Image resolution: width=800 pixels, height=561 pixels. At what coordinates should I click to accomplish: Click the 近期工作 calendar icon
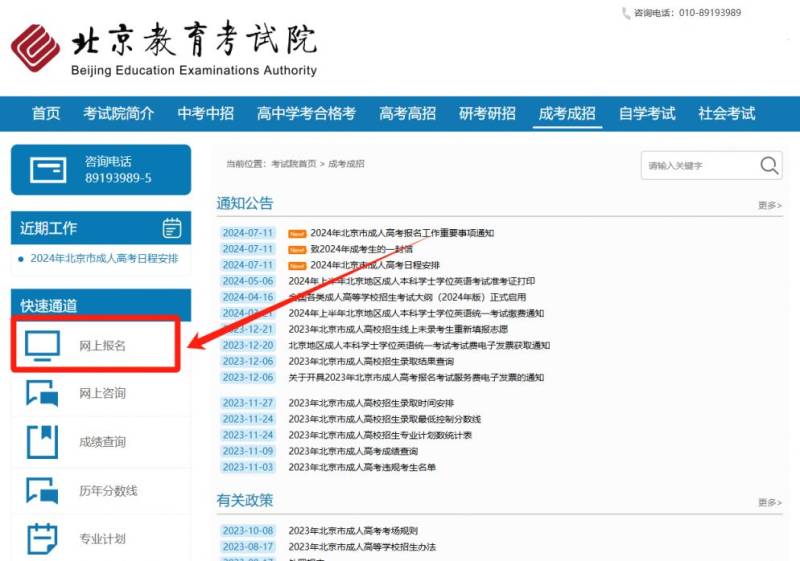[172, 227]
